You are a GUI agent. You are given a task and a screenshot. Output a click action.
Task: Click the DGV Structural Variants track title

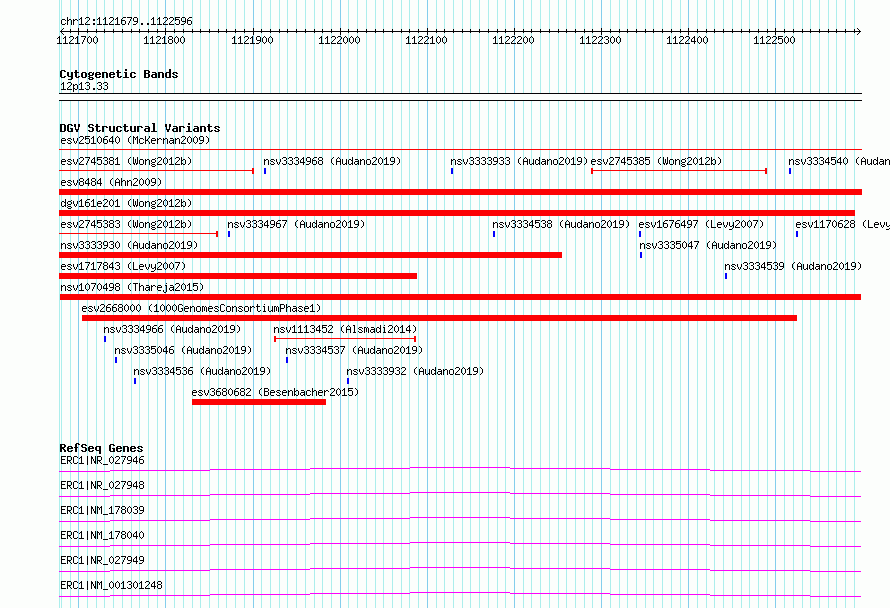point(140,128)
